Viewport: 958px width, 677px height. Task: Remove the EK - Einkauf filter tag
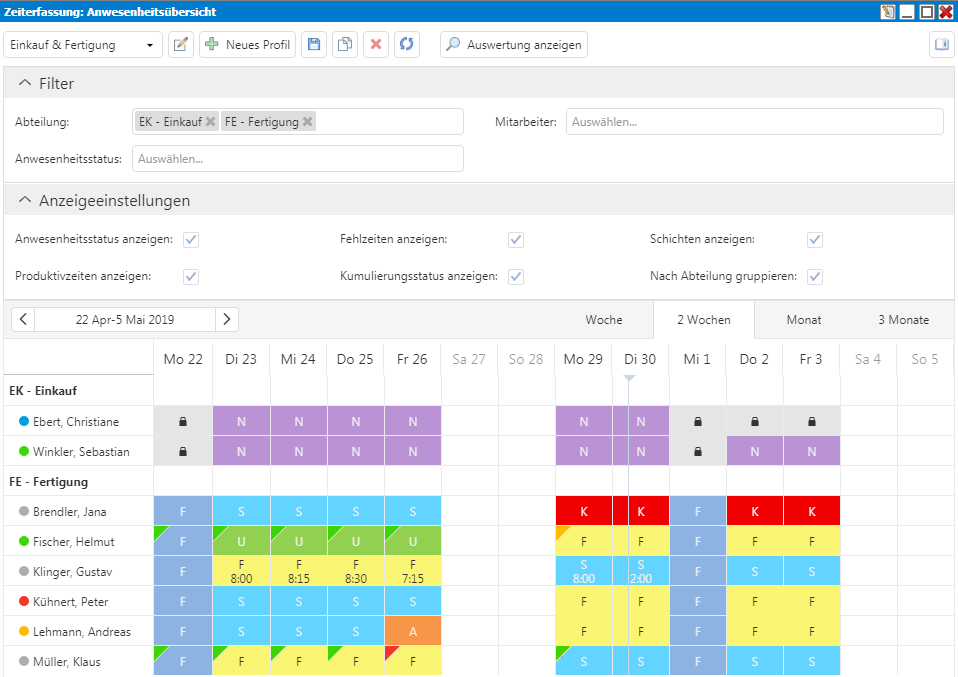tap(210, 122)
